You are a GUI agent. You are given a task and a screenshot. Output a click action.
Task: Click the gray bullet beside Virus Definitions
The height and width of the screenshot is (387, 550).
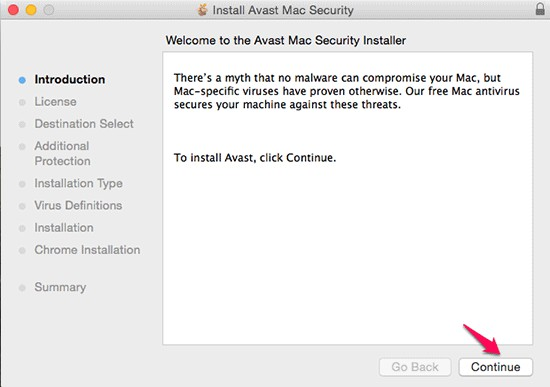click(x=22, y=206)
